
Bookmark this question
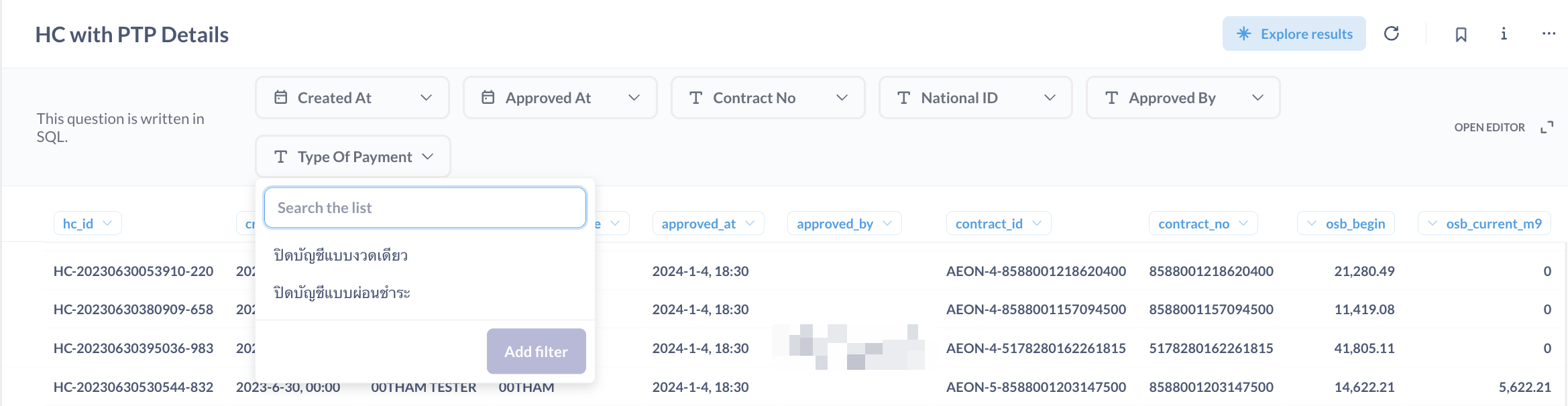[1461, 34]
